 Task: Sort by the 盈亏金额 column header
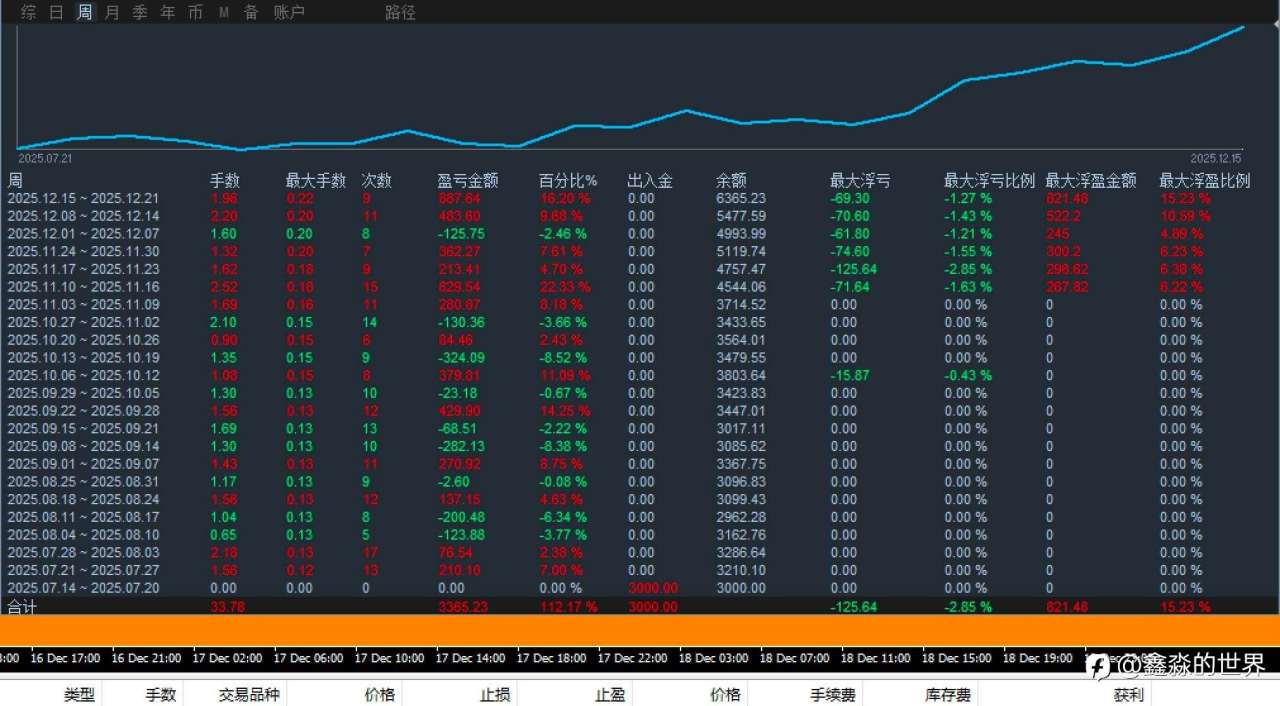point(467,181)
